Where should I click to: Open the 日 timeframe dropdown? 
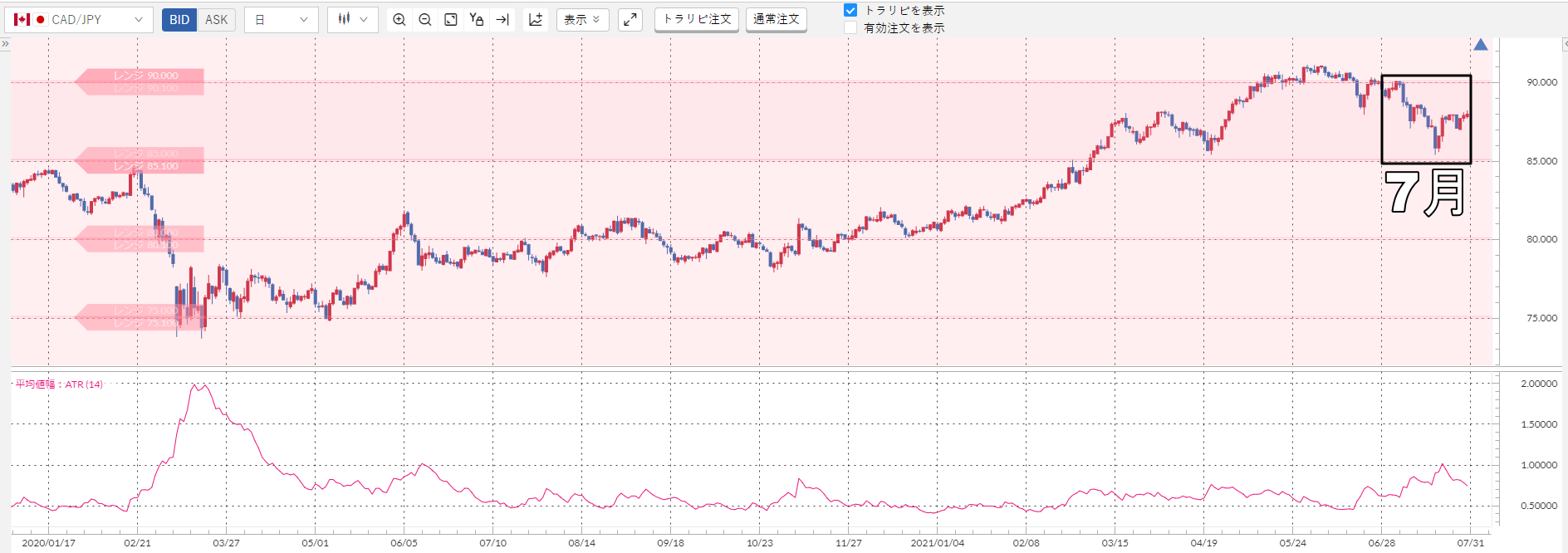pos(282,20)
